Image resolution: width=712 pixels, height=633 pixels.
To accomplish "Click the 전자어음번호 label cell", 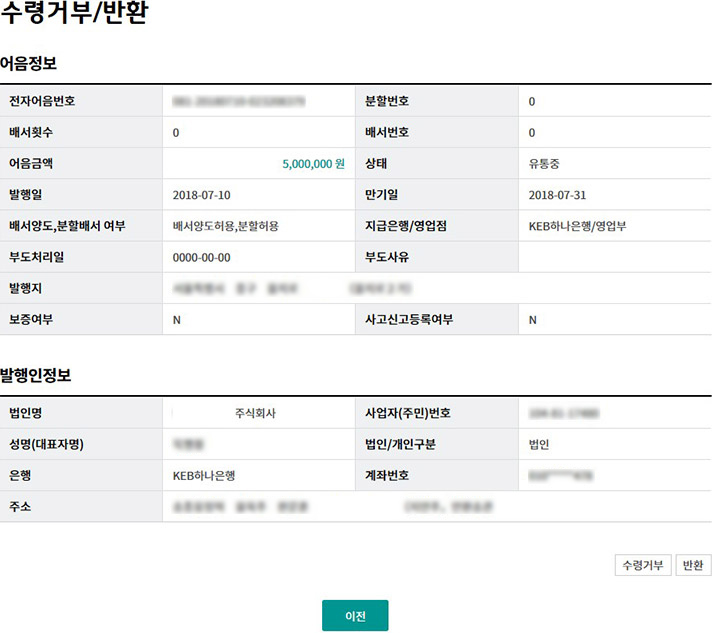I will pyautogui.click(x=42, y=101).
